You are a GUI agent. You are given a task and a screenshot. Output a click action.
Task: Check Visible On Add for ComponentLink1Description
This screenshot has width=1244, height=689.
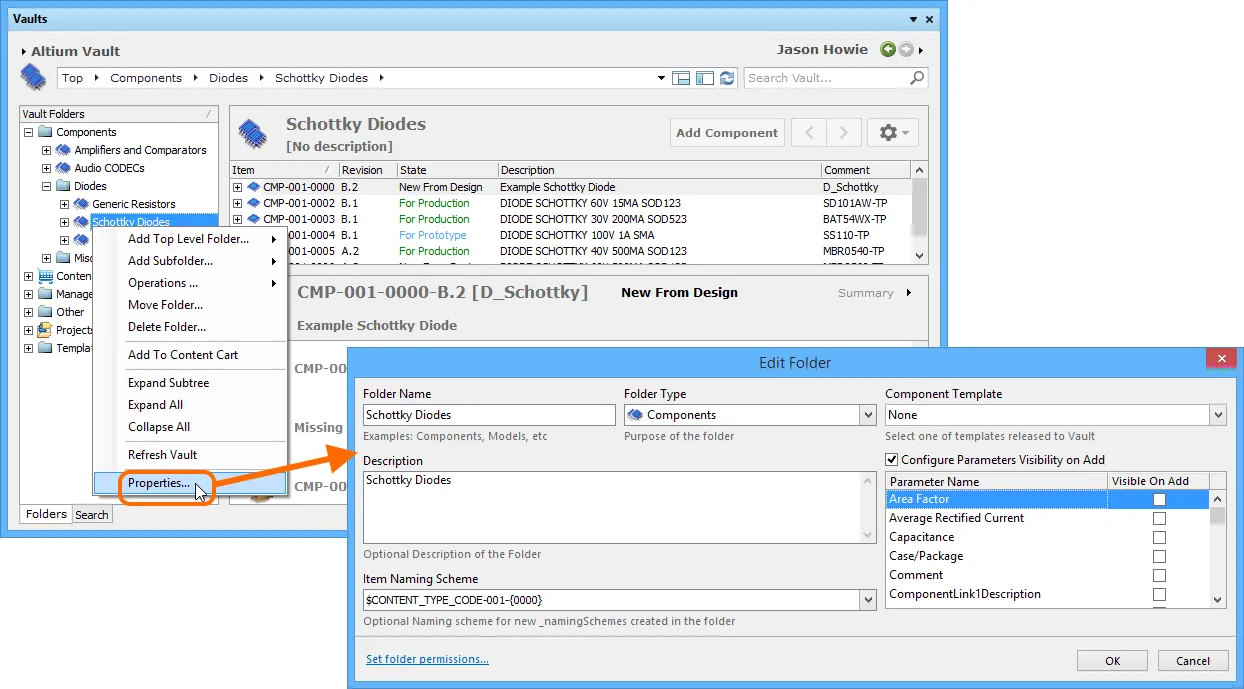[x=1159, y=594]
